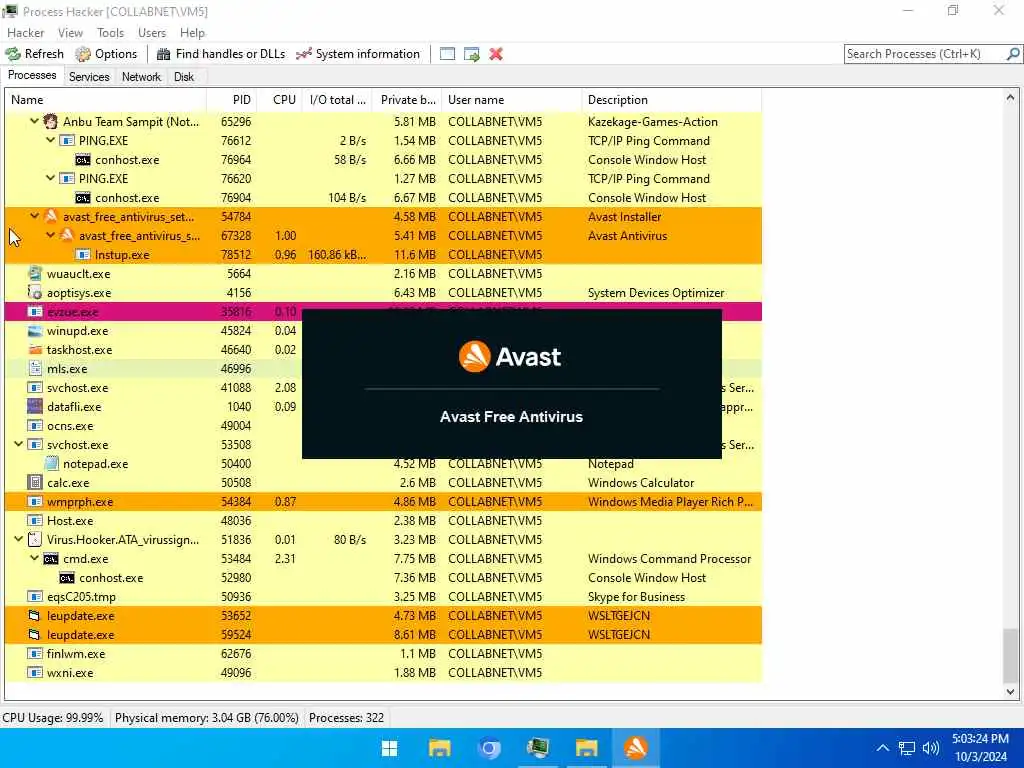Switch to the Services tab

tap(89, 77)
